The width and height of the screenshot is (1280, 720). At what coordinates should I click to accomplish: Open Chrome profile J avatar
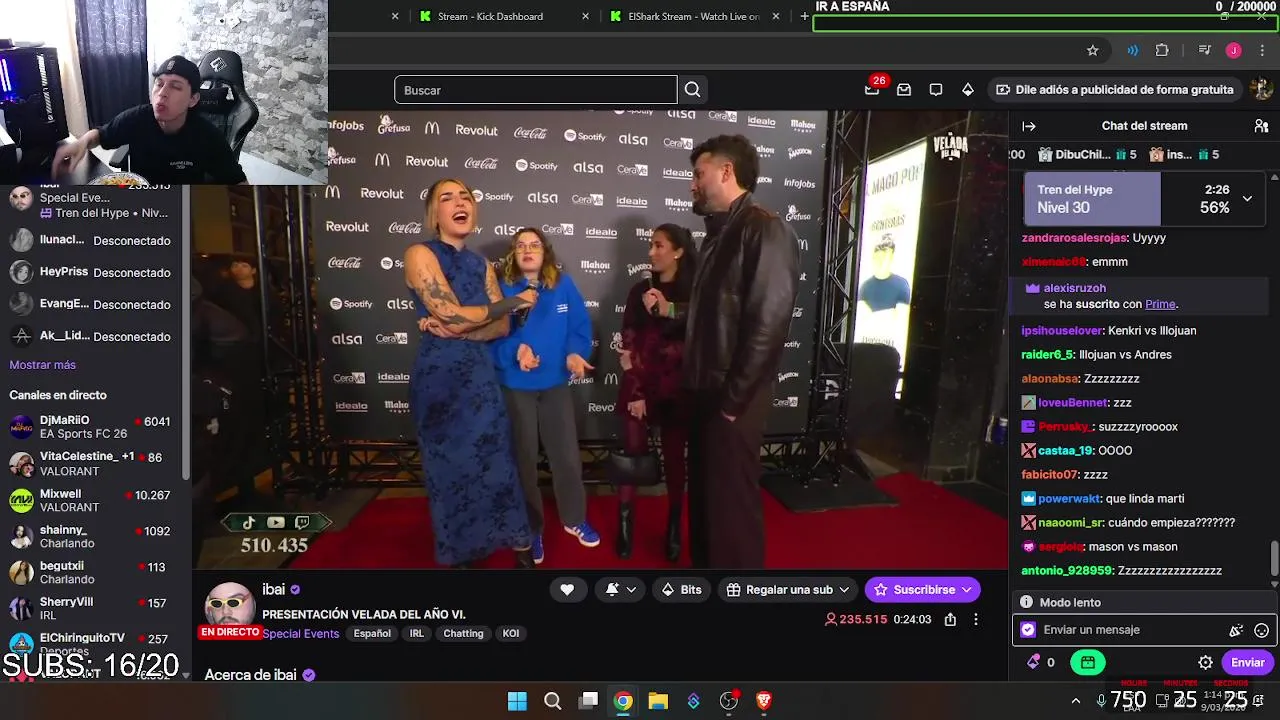click(x=1234, y=50)
